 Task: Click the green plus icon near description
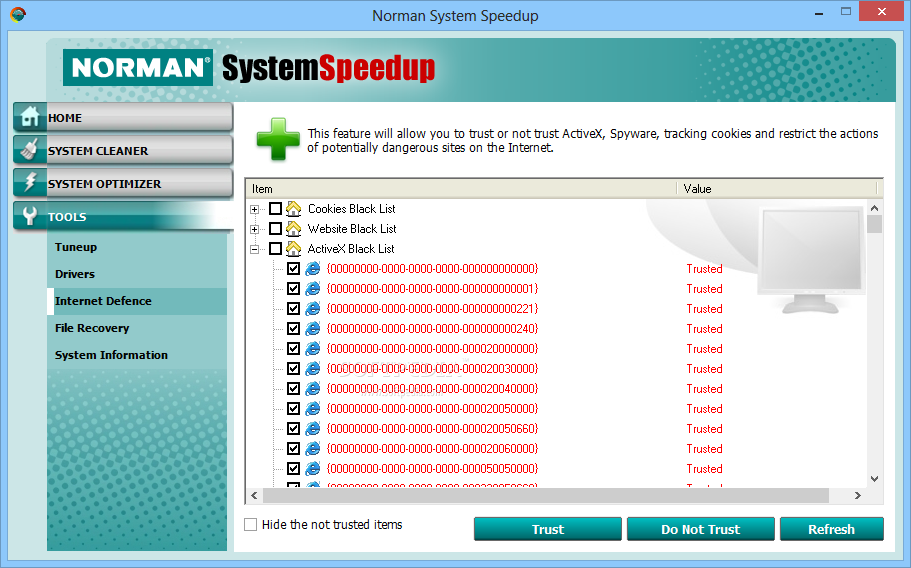[x=278, y=139]
